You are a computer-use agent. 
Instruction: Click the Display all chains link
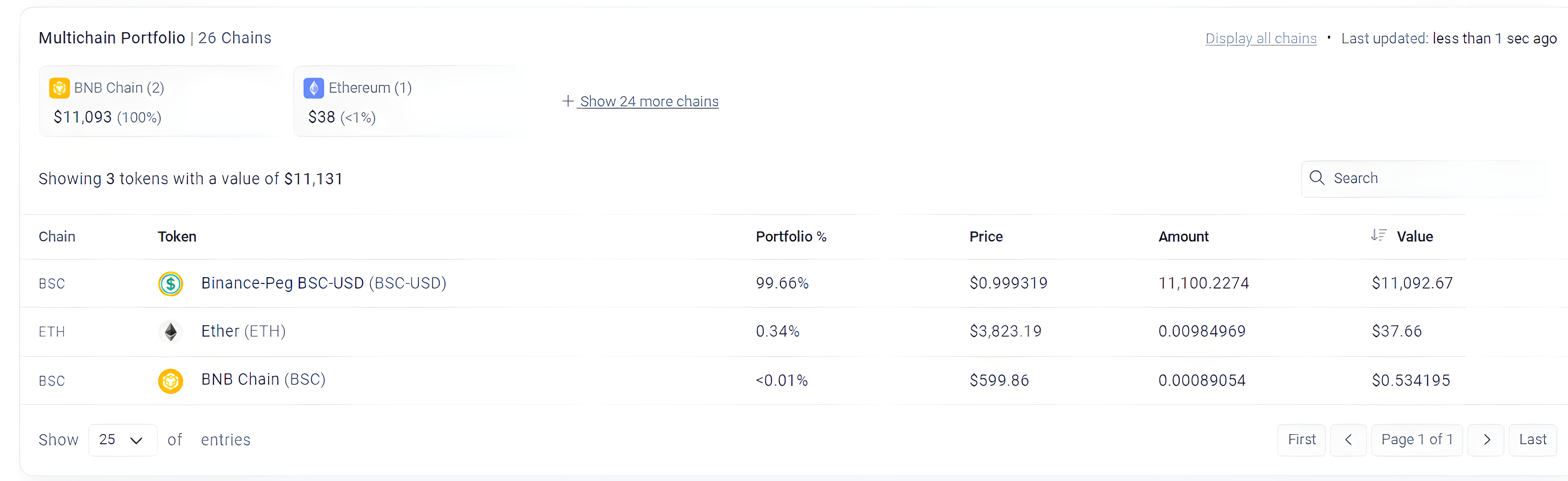tap(1260, 38)
